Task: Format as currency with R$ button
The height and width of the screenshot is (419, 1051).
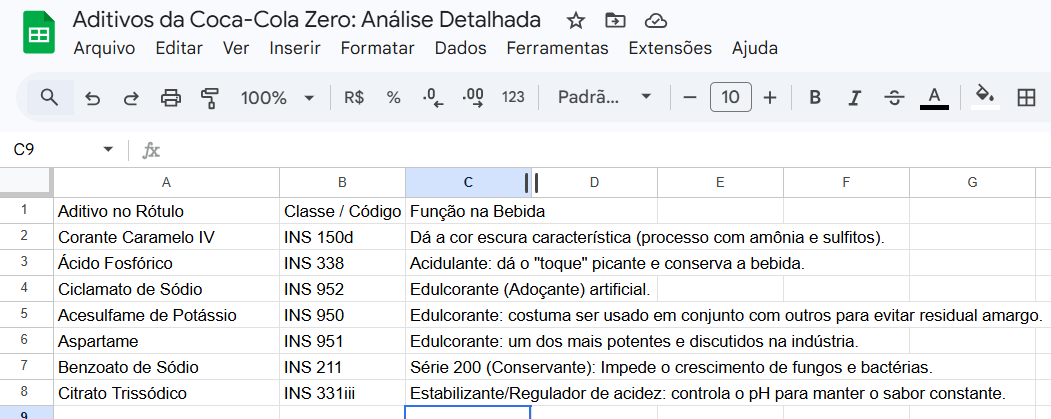Action: coord(354,97)
